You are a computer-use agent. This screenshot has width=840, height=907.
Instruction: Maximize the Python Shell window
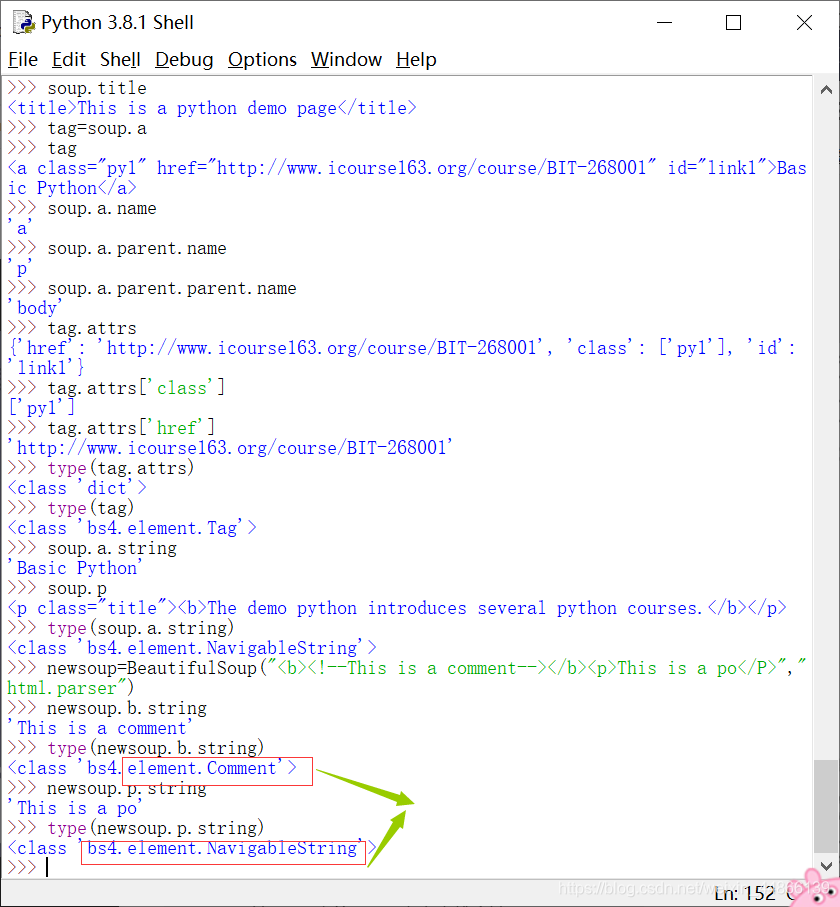click(x=734, y=23)
